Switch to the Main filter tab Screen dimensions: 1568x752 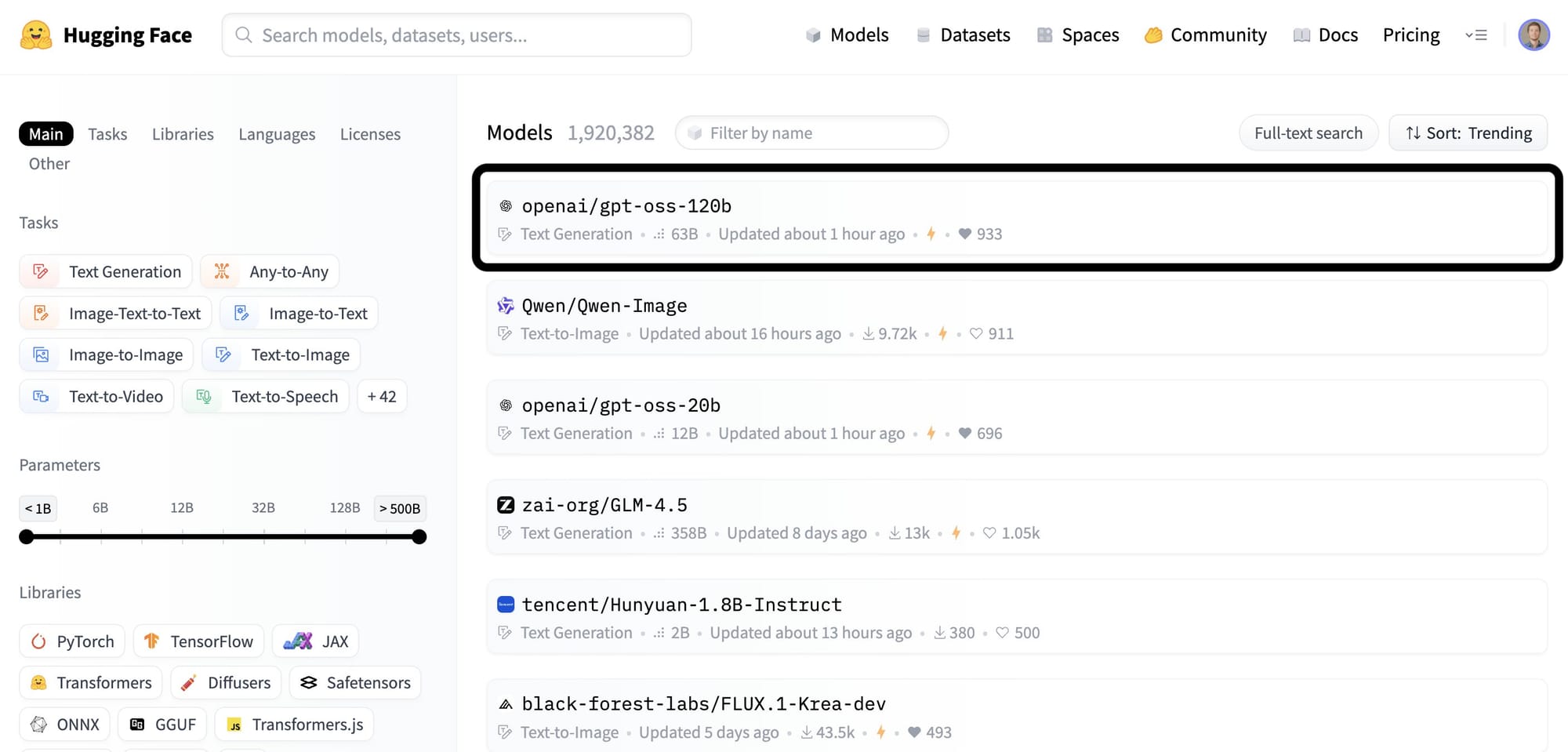tap(46, 134)
